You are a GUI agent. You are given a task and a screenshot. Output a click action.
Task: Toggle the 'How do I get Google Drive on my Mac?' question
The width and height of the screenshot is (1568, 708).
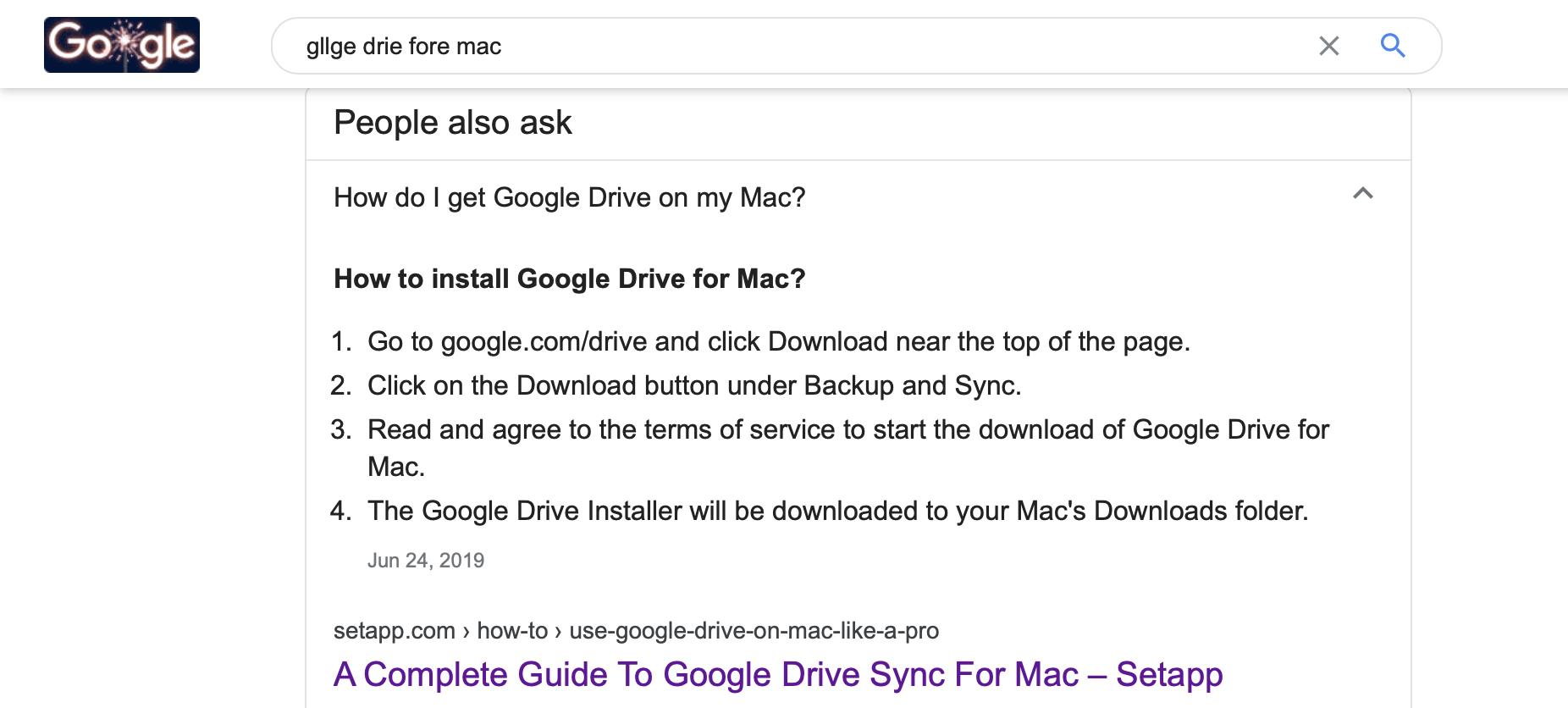(x=569, y=197)
